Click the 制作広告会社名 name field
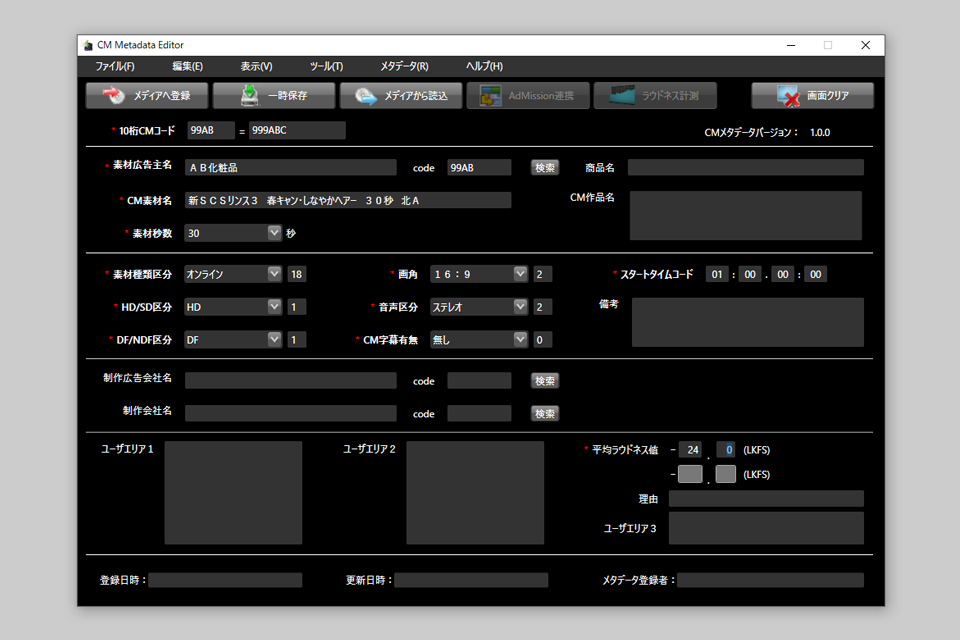Image resolution: width=960 pixels, height=640 pixels. click(290, 381)
